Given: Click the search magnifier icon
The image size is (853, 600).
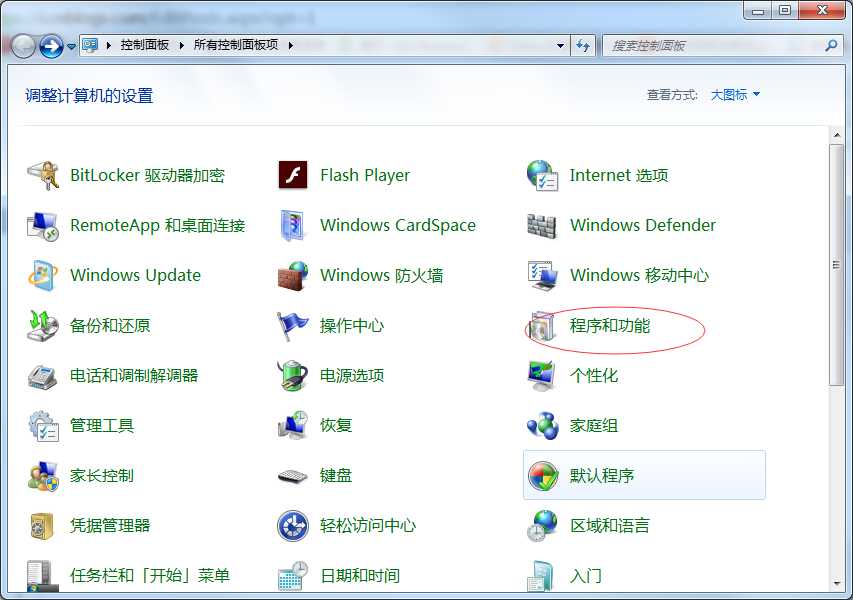Looking at the screenshot, I should coord(831,46).
